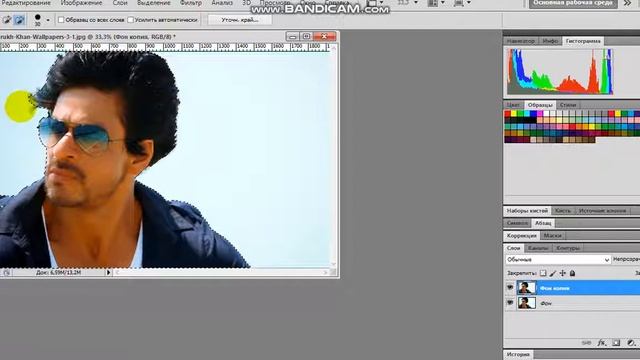
Task: Toggle lock image pixels brush icon
Action: pyautogui.click(x=553, y=273)
